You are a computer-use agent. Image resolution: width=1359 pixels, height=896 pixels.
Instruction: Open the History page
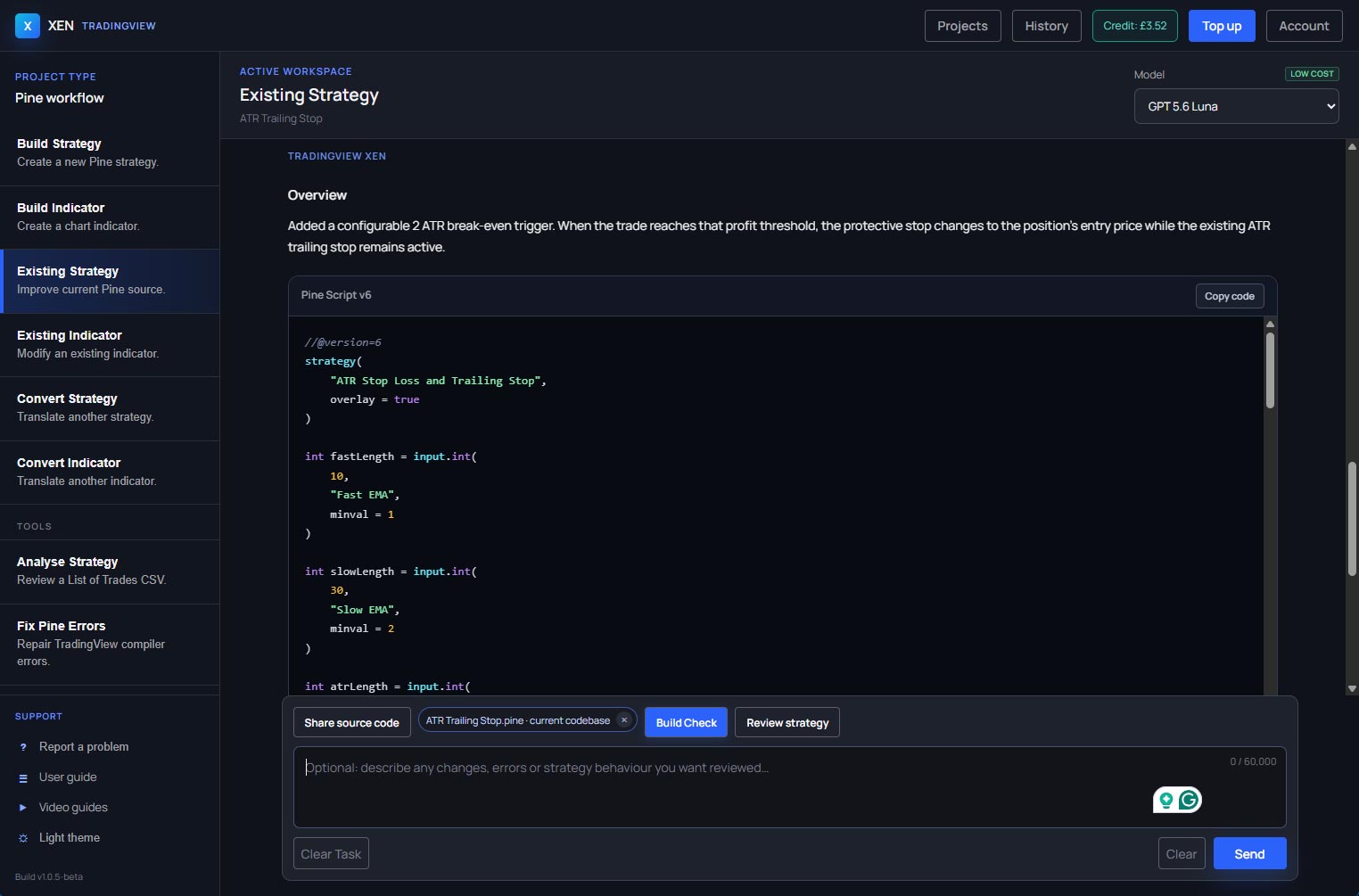(1046, 26)
